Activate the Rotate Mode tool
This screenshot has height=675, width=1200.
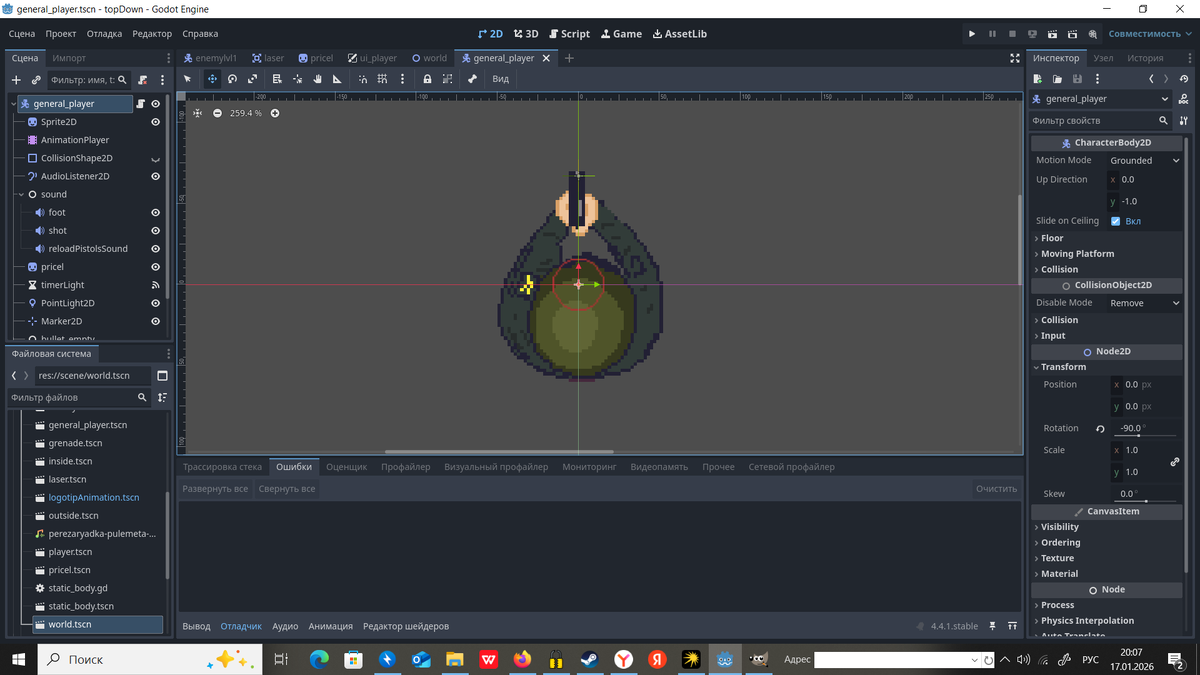[x=232, y=79]
